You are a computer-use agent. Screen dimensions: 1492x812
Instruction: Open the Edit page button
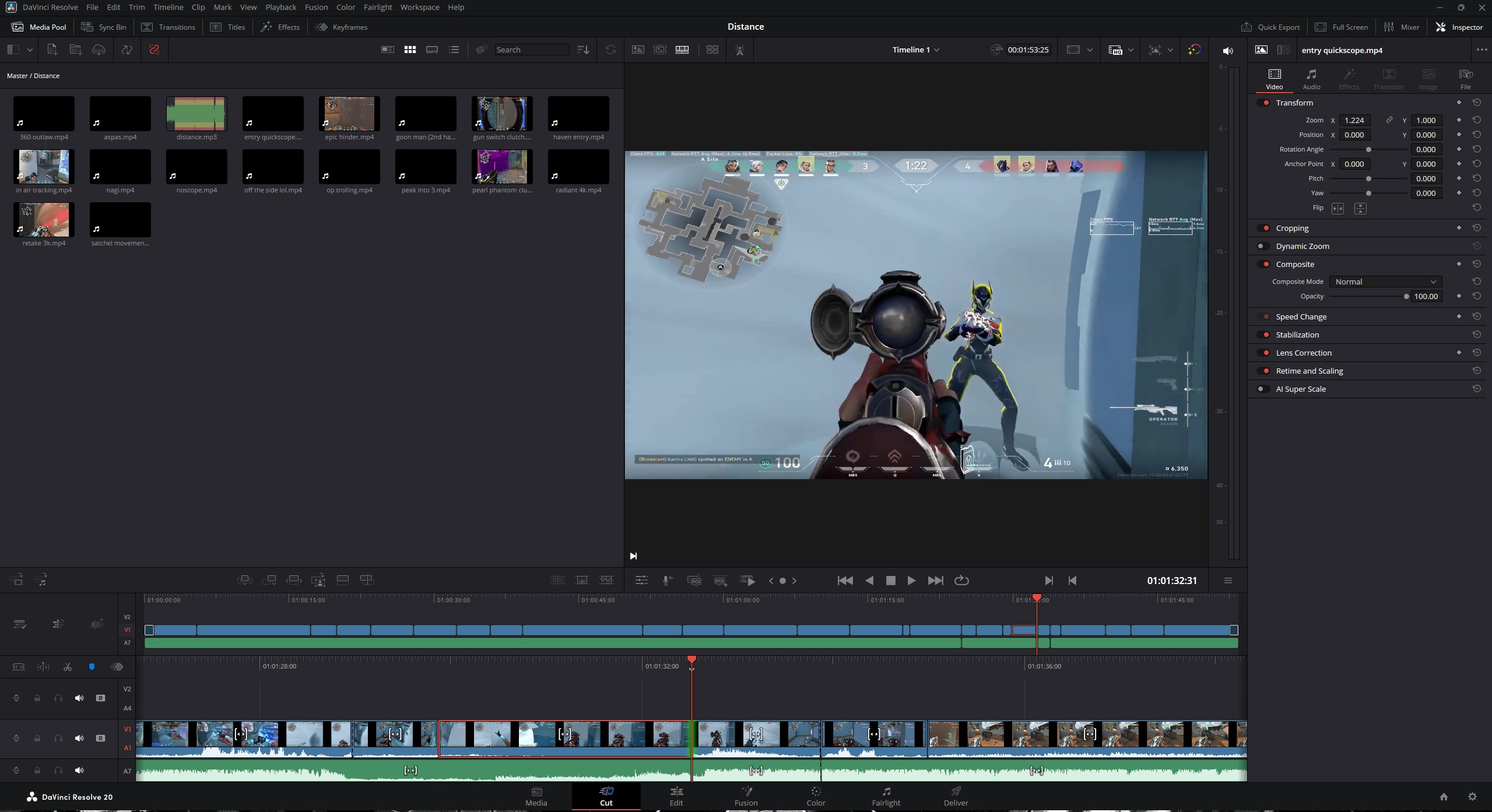coord(676,796)
